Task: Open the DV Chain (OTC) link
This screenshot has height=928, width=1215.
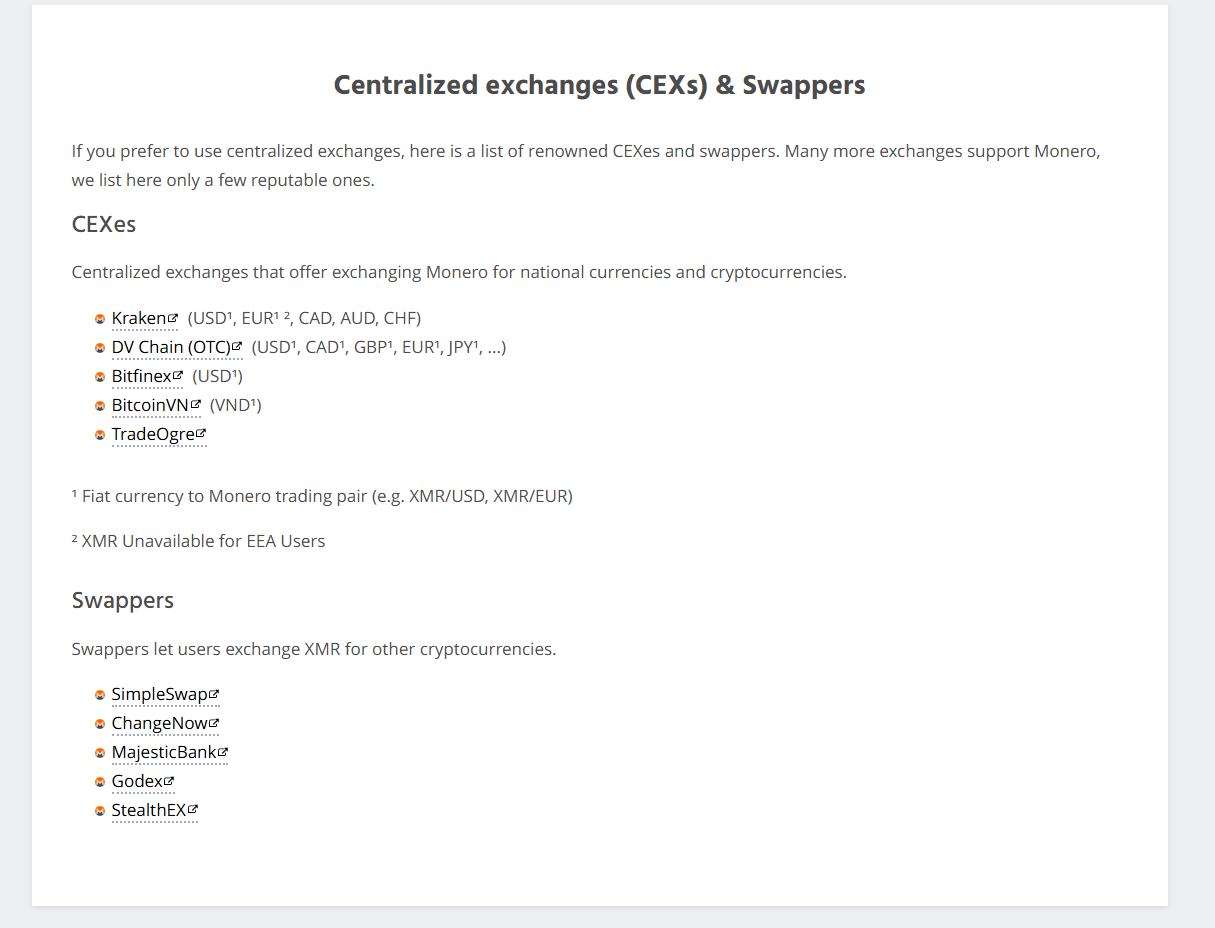Action: [171, 348]
